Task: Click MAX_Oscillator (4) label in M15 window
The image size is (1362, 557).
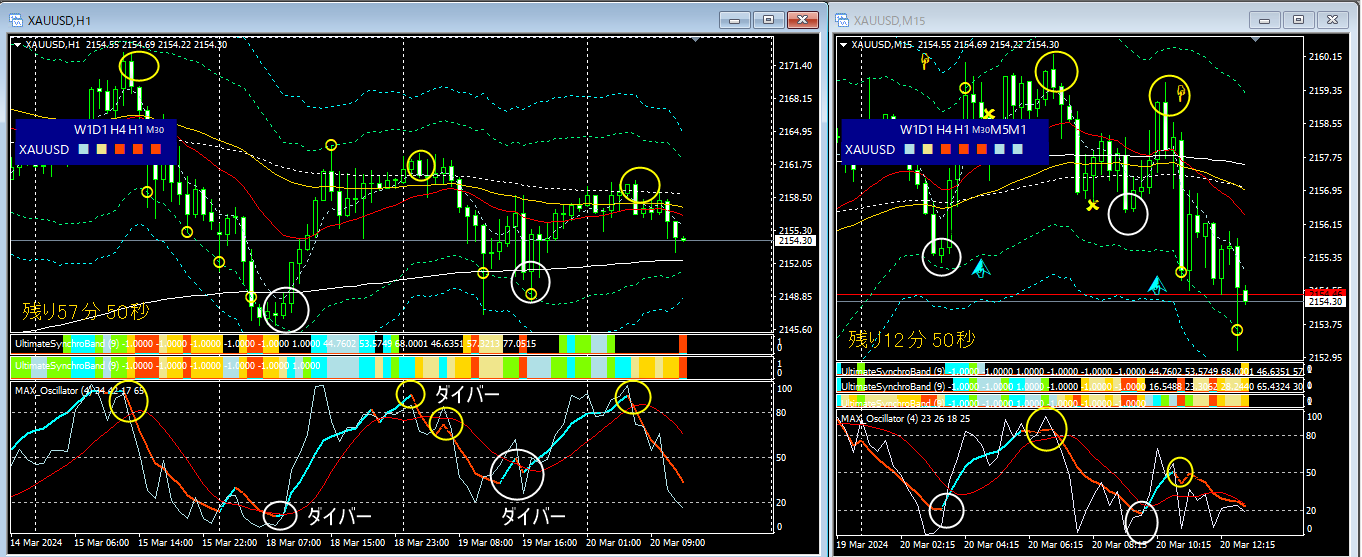Action: [x=882, y=418]
